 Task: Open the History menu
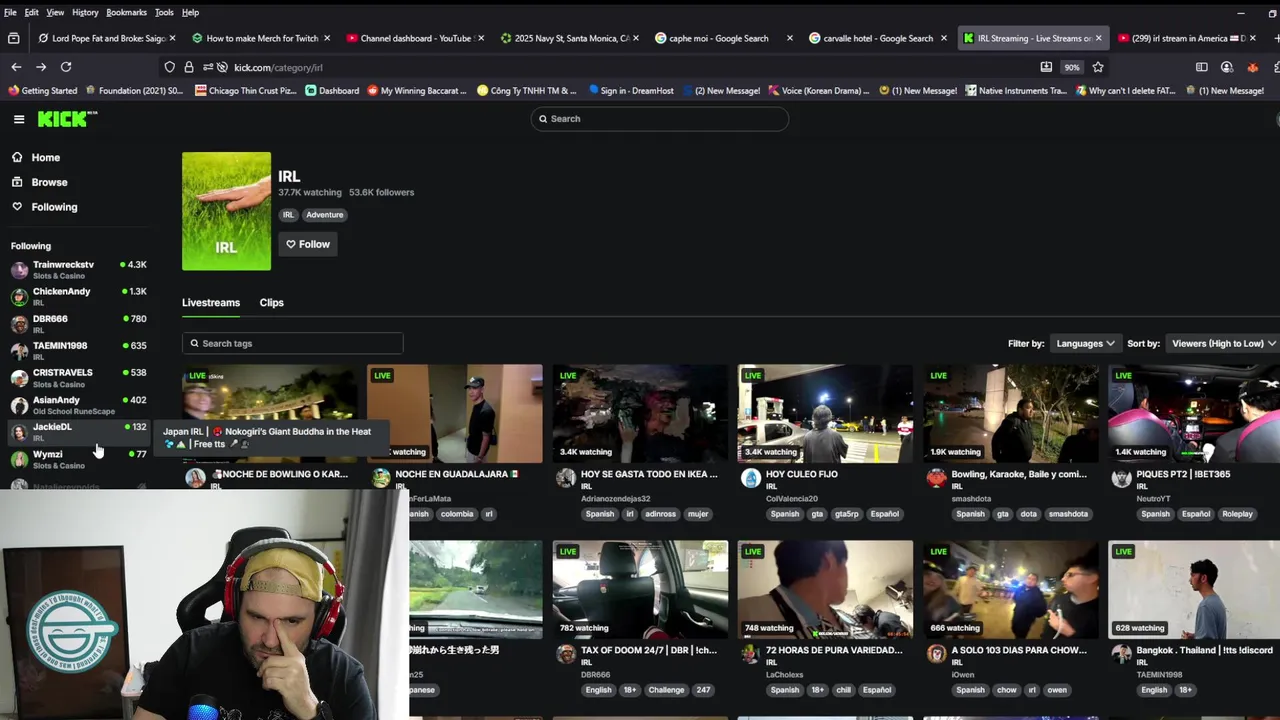pyautogui.click(x=85, y=12)
